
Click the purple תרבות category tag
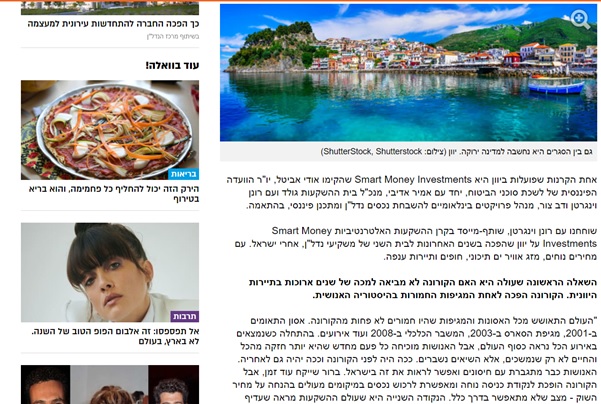185,316
